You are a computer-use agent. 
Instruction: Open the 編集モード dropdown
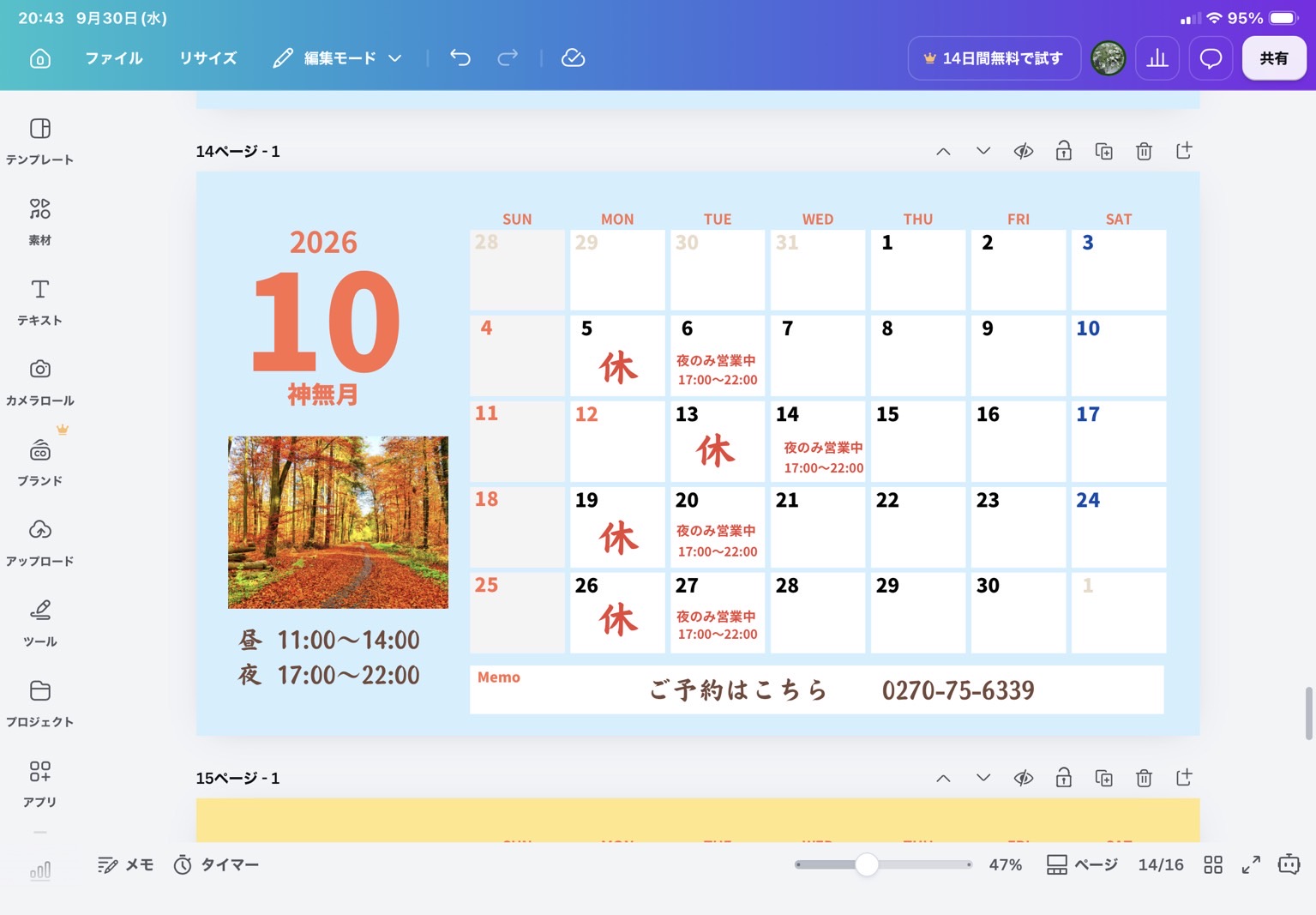pyautogui.click(x=338, y=58)
